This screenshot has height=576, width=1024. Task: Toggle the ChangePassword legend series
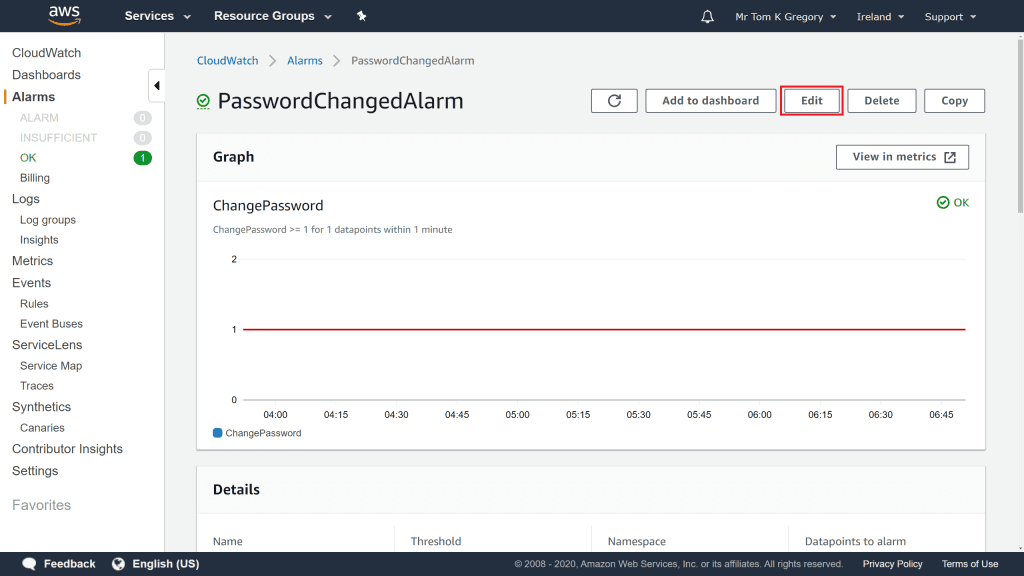coord(258,433)
